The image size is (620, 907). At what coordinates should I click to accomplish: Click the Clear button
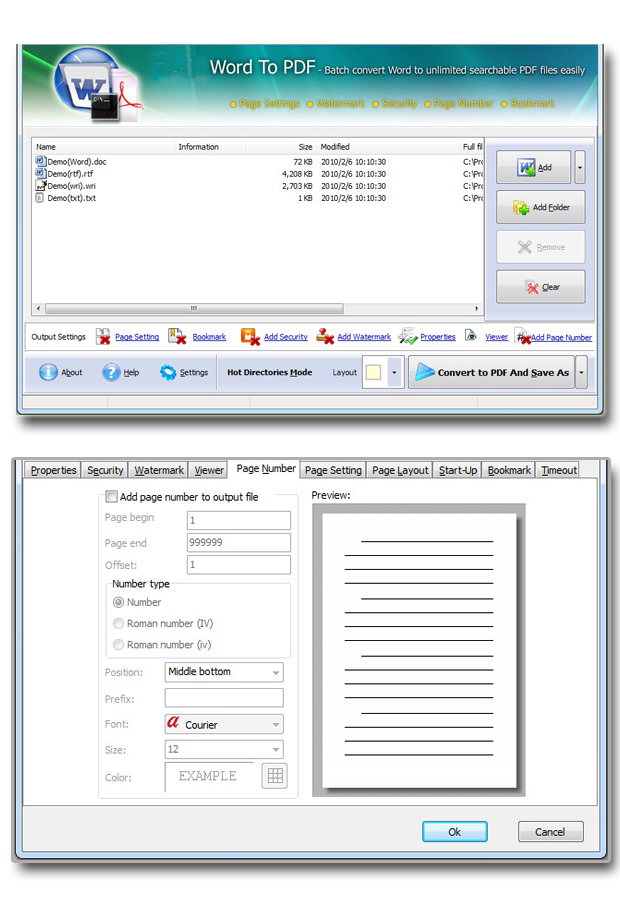(541, 287)
